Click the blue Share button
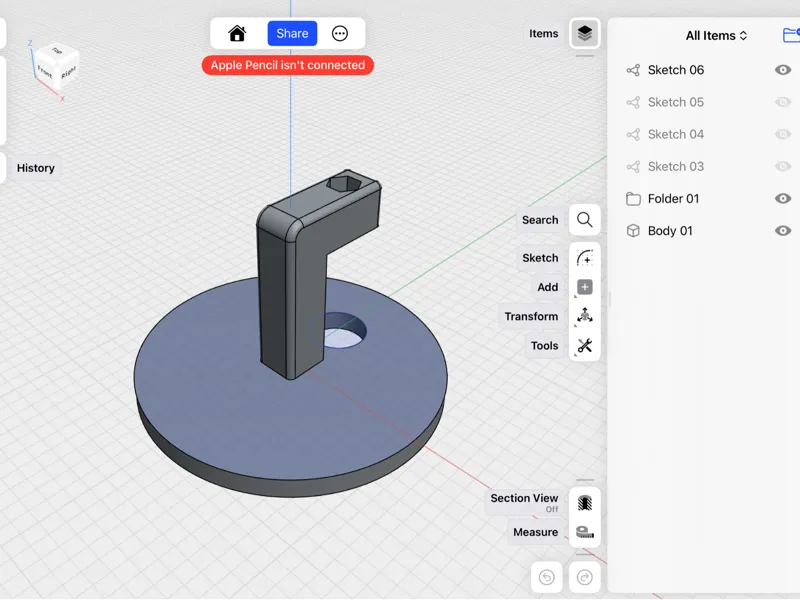The image size is (800, 600). pos(292,34)
